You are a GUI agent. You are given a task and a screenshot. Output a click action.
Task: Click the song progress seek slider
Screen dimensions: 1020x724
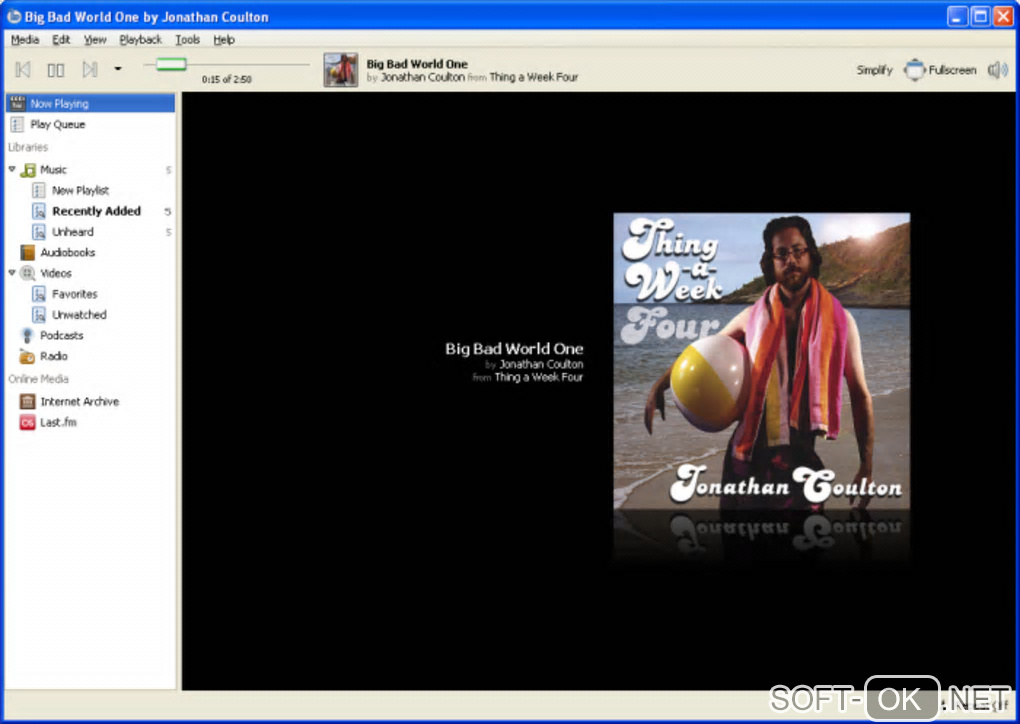point(226,64)
